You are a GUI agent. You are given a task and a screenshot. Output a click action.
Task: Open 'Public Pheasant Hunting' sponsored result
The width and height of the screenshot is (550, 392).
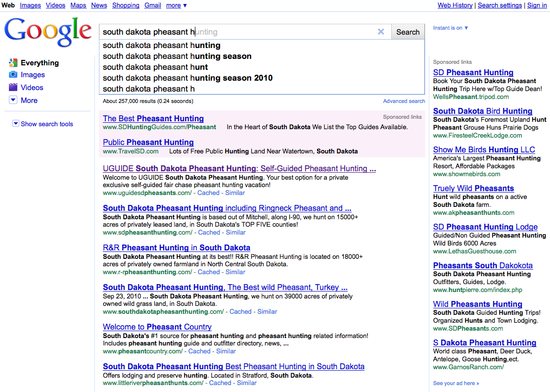[148, 142]
